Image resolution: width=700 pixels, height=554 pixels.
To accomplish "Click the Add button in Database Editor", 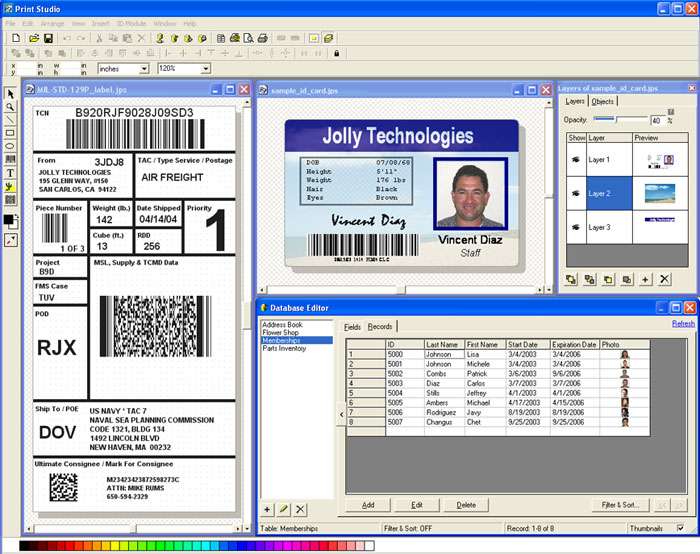I will [368, 505].
